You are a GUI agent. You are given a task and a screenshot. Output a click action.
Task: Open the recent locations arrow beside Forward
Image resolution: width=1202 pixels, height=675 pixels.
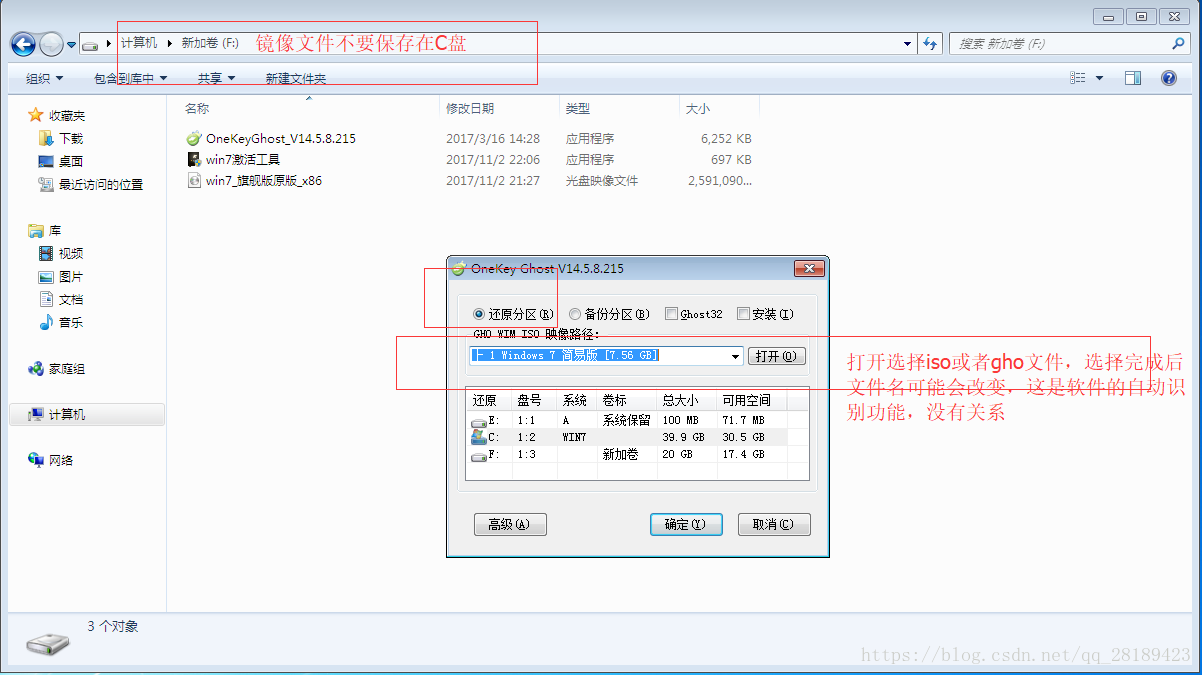71,45
